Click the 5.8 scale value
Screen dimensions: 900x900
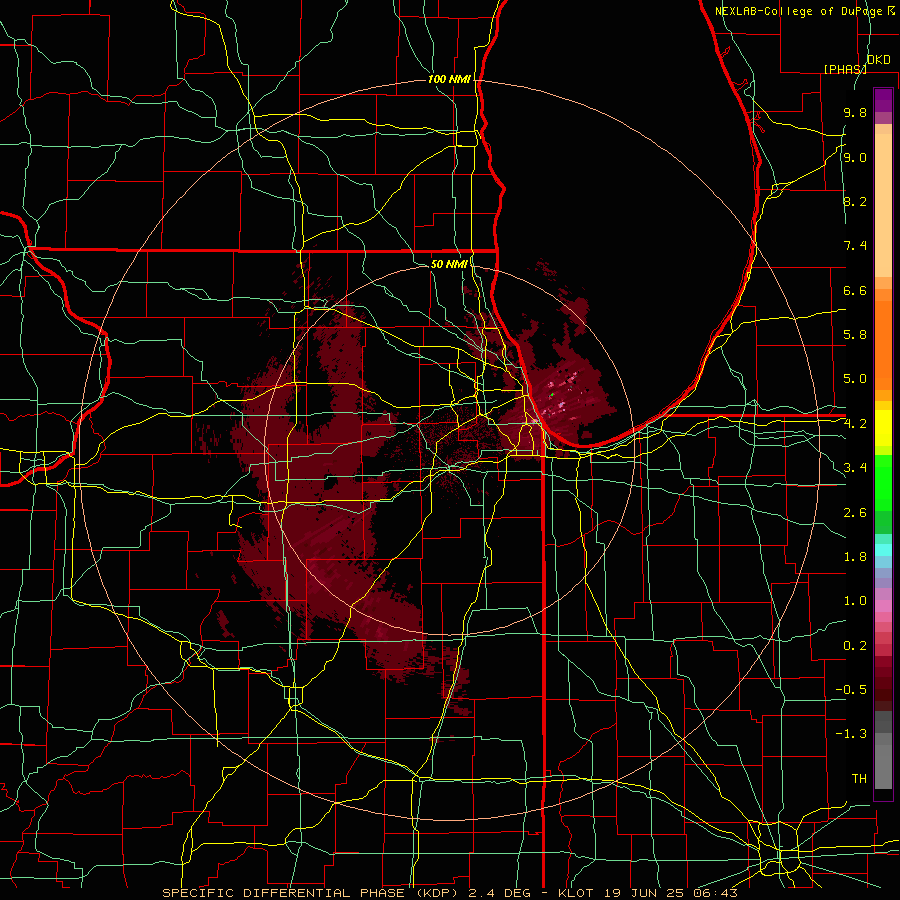tap(855, 335)
